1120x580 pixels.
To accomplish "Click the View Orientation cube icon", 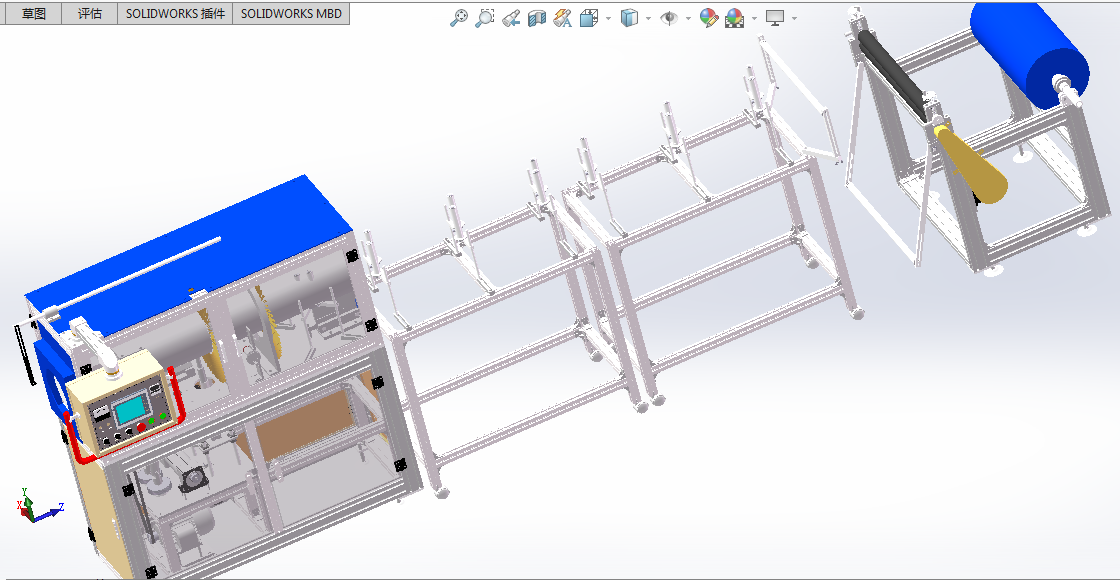I will 586,17.
